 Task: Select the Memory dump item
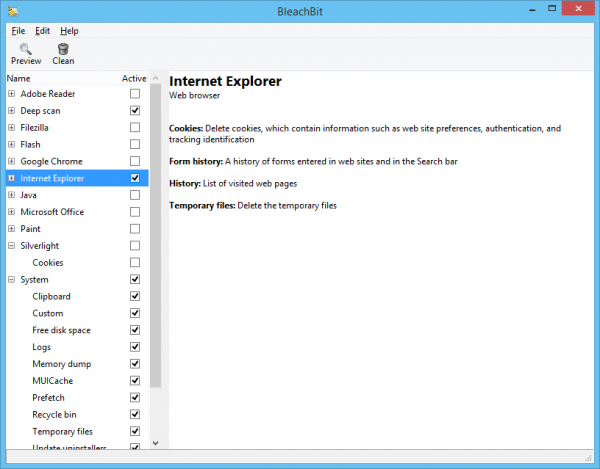point(77,364)
